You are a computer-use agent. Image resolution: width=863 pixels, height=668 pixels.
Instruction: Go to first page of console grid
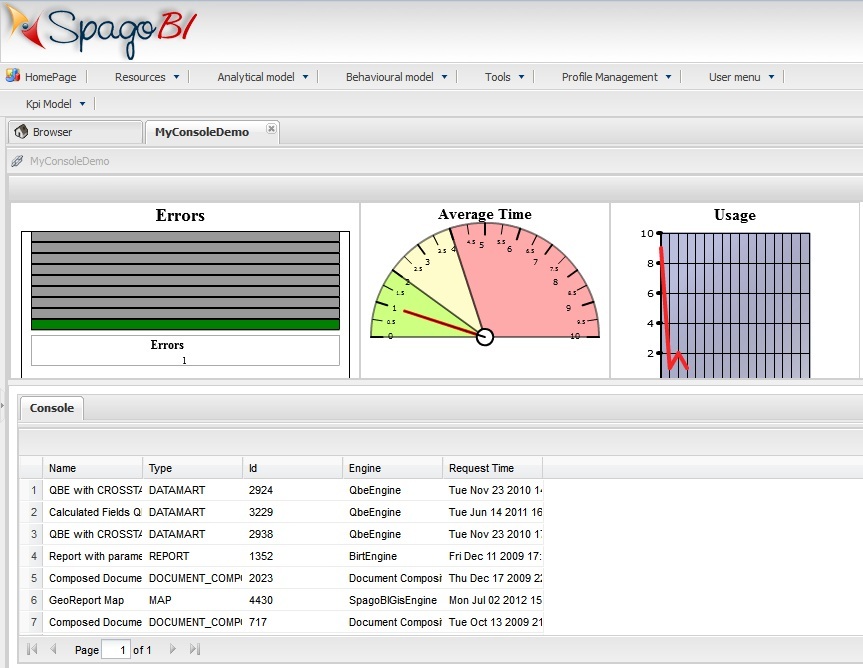point(32,650)
